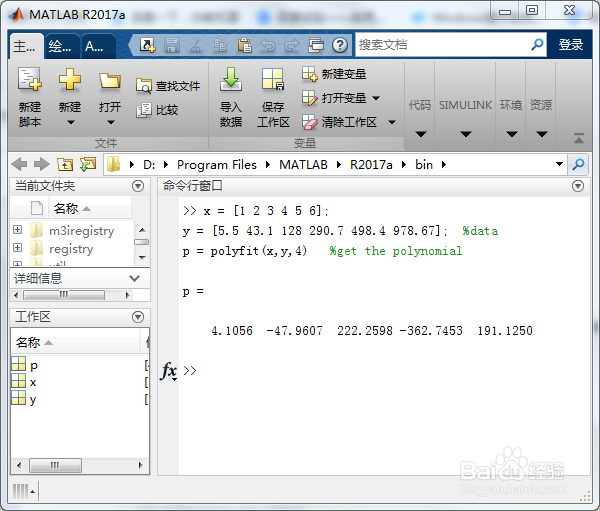The image size is (600, 511).
Task: Click the switch windows icon
Action: pyautogui.click(x=316, y=45)
